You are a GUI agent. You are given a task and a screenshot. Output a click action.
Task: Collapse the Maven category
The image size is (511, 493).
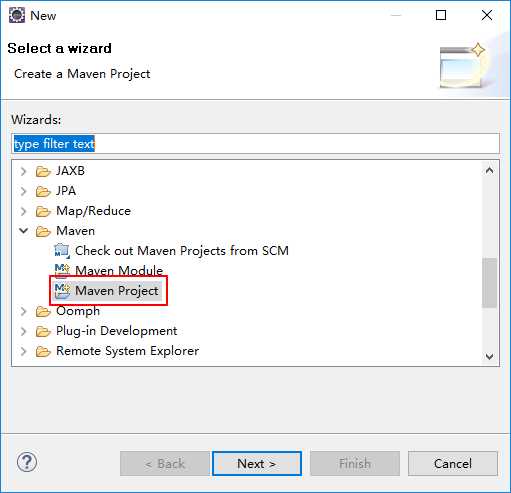pos(23,231)
